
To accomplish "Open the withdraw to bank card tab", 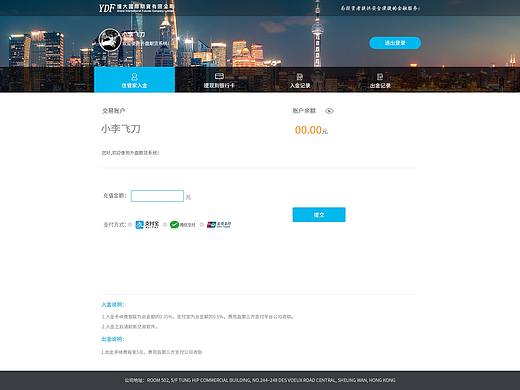I will [x=219, y=80].
